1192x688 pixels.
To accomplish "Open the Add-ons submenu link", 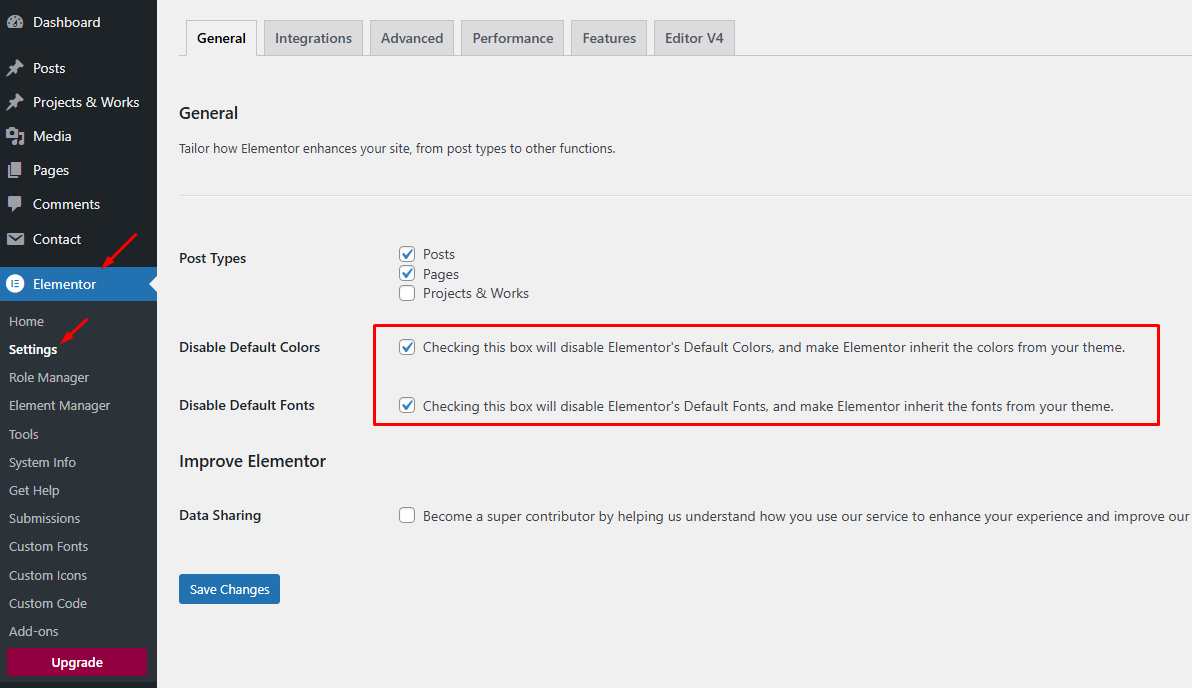I will tap(33, 632).
